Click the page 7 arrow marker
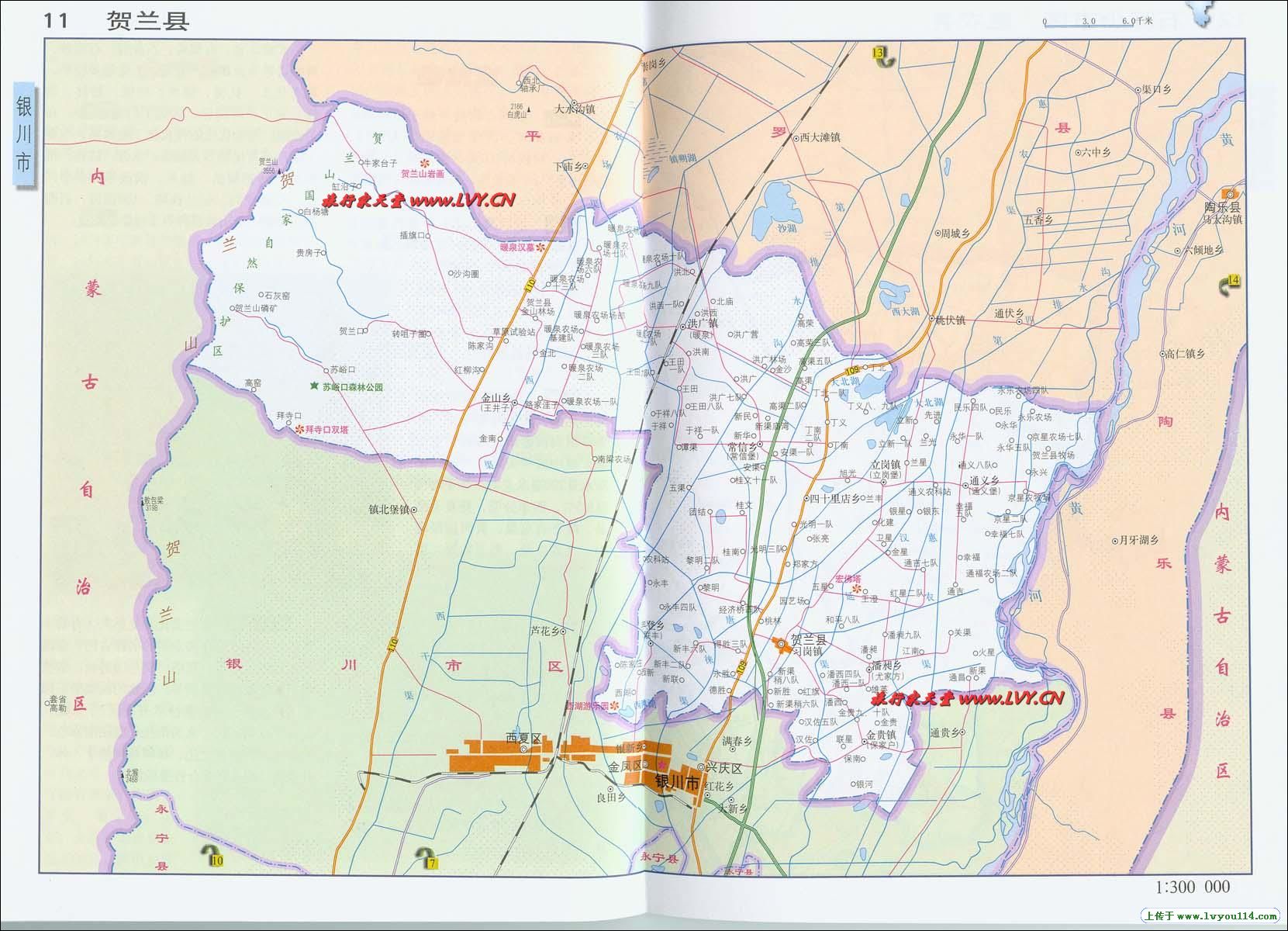 427,859
